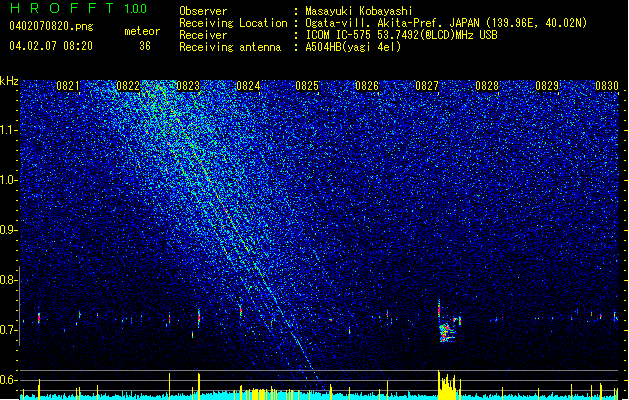Click the bright meteor echo burst near 0827

[x=447, y=332]
